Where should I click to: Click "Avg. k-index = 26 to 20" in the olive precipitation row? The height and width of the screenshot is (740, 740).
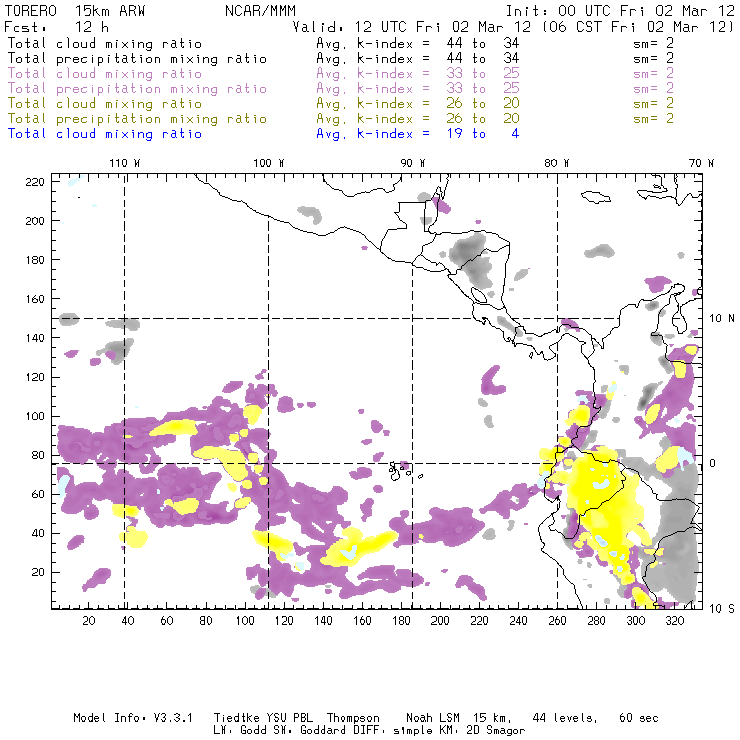tap(418, 119)
